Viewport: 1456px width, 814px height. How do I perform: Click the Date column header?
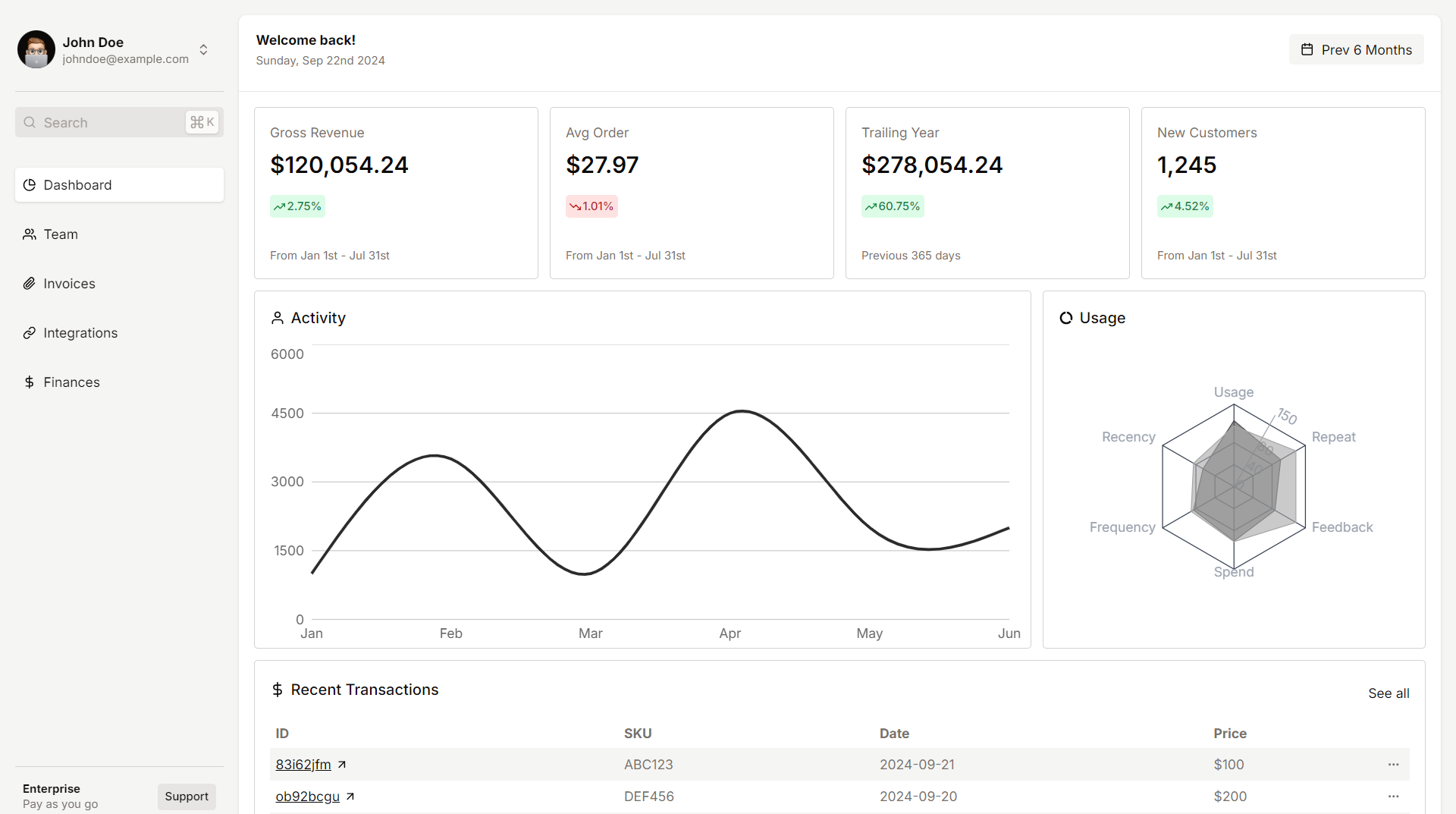894,734
